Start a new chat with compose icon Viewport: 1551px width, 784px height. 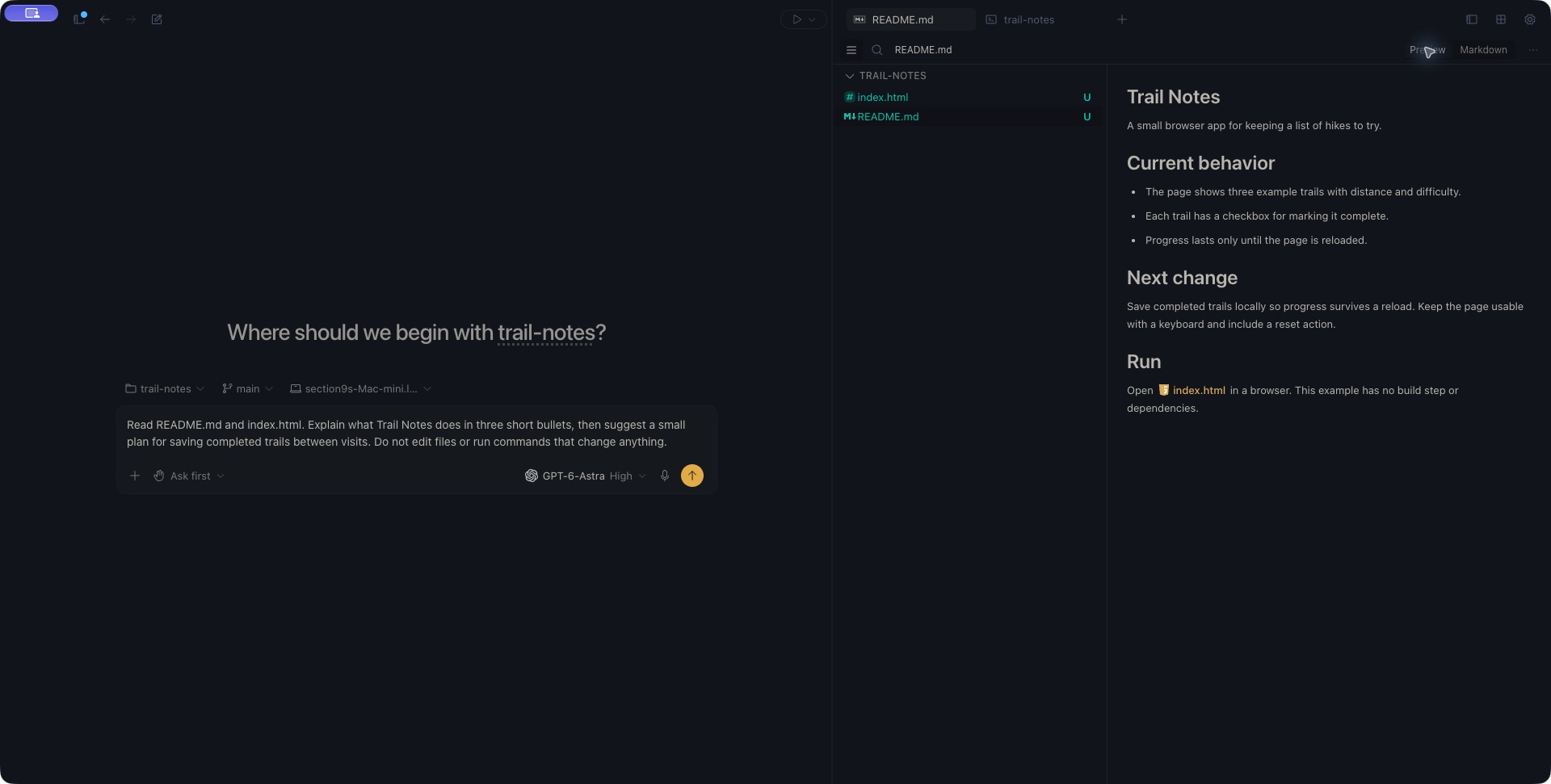157,19
